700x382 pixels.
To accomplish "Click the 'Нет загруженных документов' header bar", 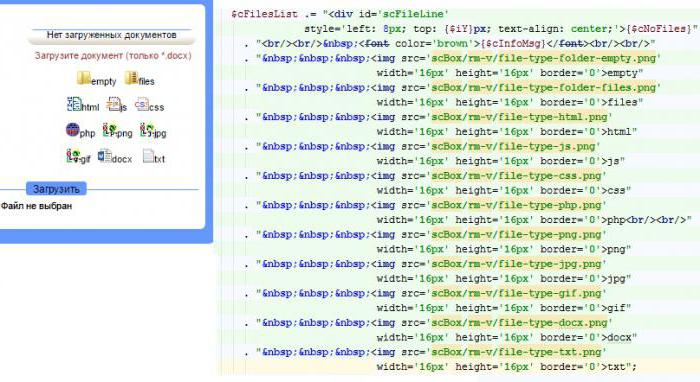I will pyautogui.click(x=112, y=35).
